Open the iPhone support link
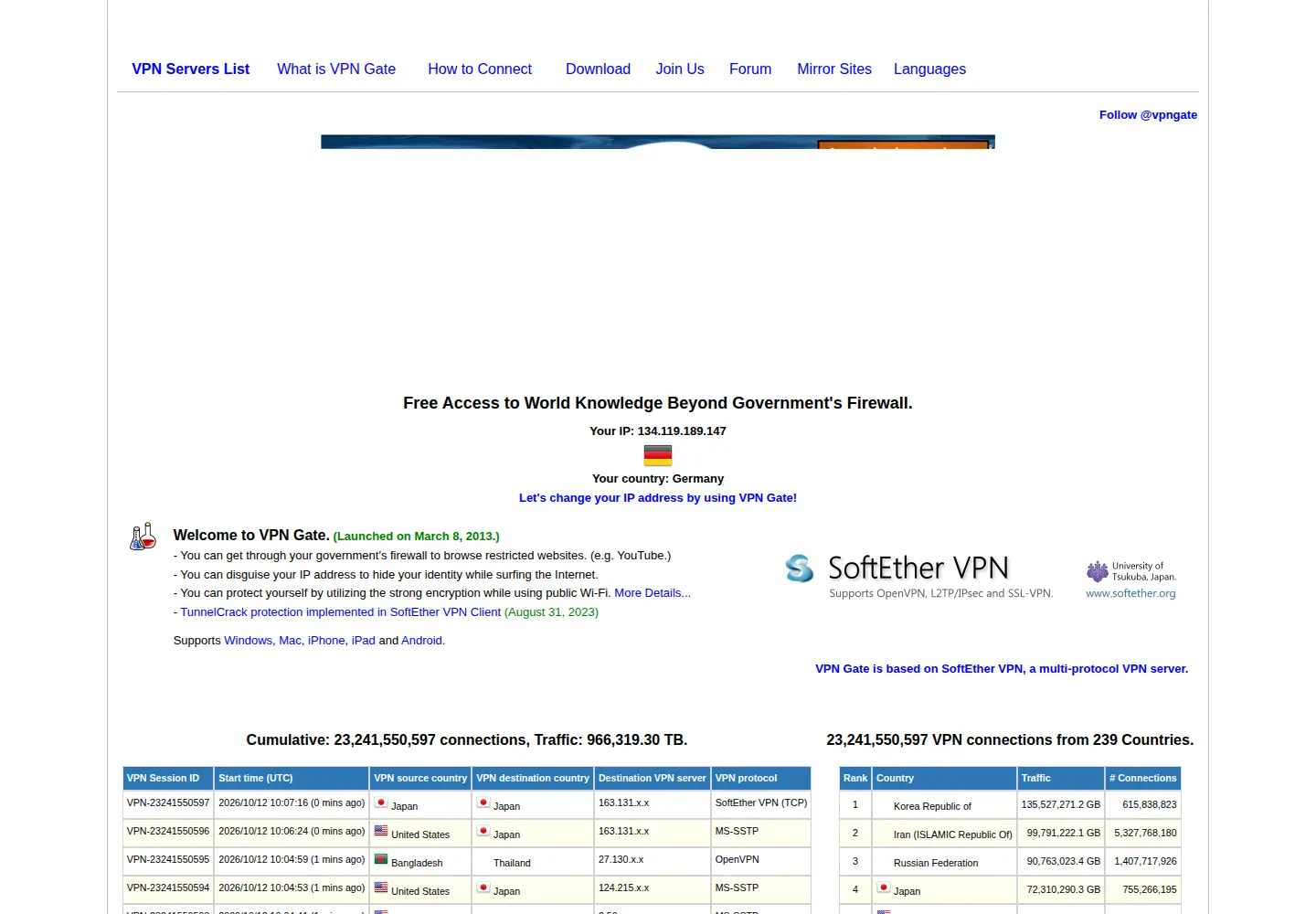The width and height of the screenshot is (1316, 914). pyautogui.click(x=326, y=641)
